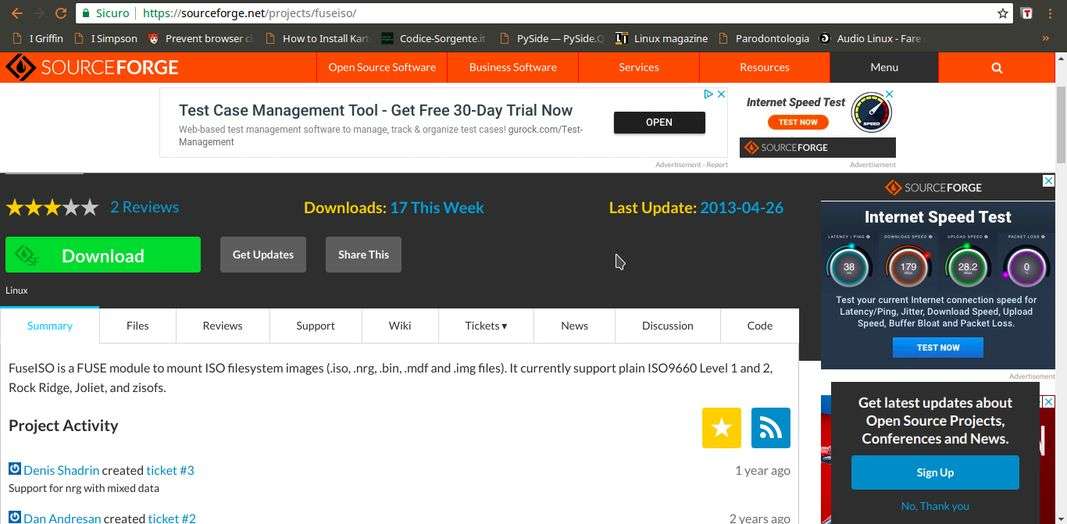Viewport: 1067px width, 524px height.
Task: Dismiss the popup with No, Thank you
Action: (935, 506)
